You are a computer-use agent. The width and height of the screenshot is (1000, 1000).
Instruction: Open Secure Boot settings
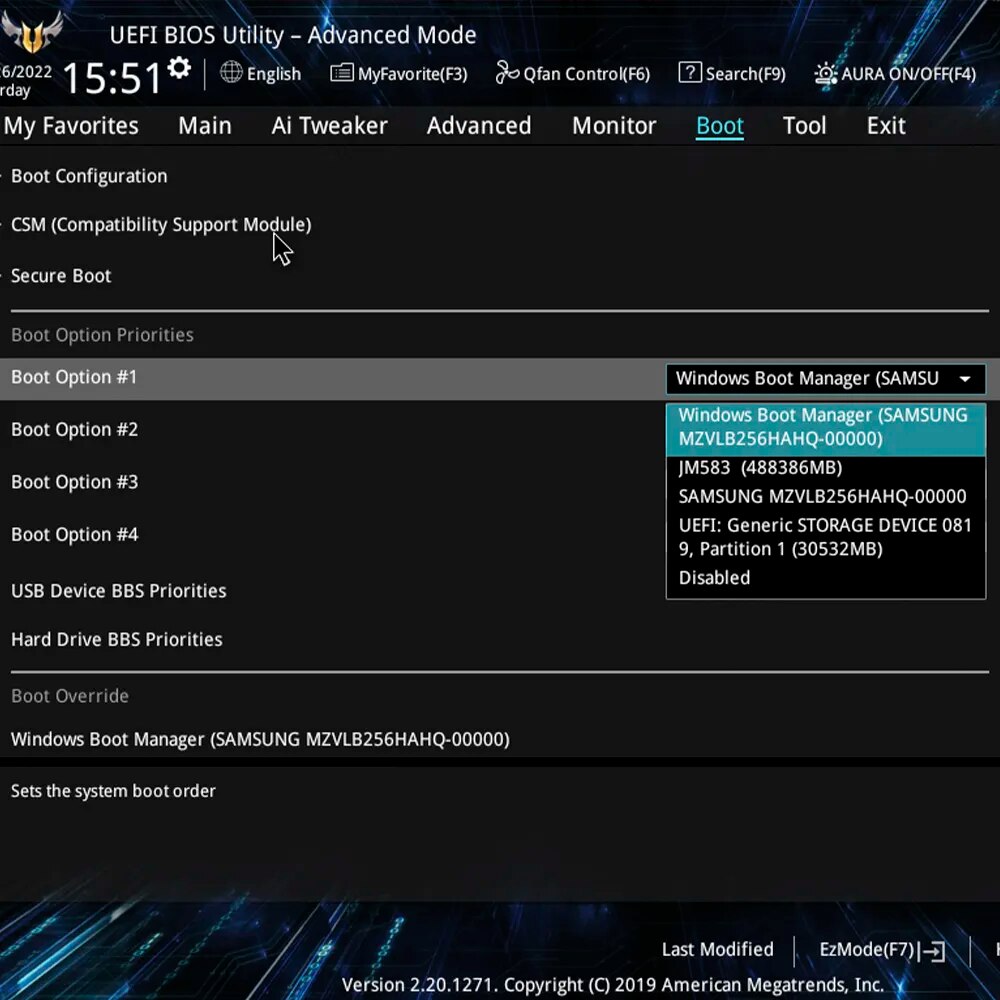coord(61,276)
